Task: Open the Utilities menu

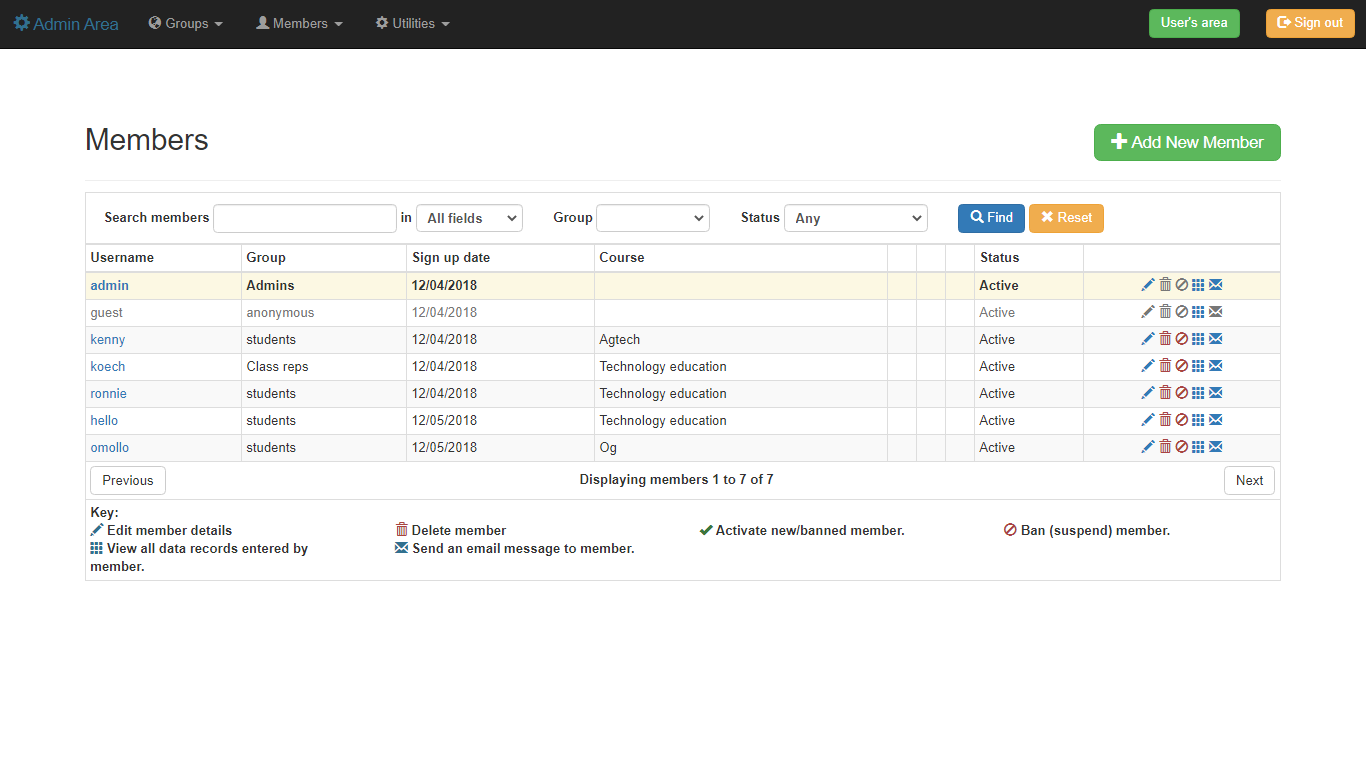Action: click(x=411, y=23)
